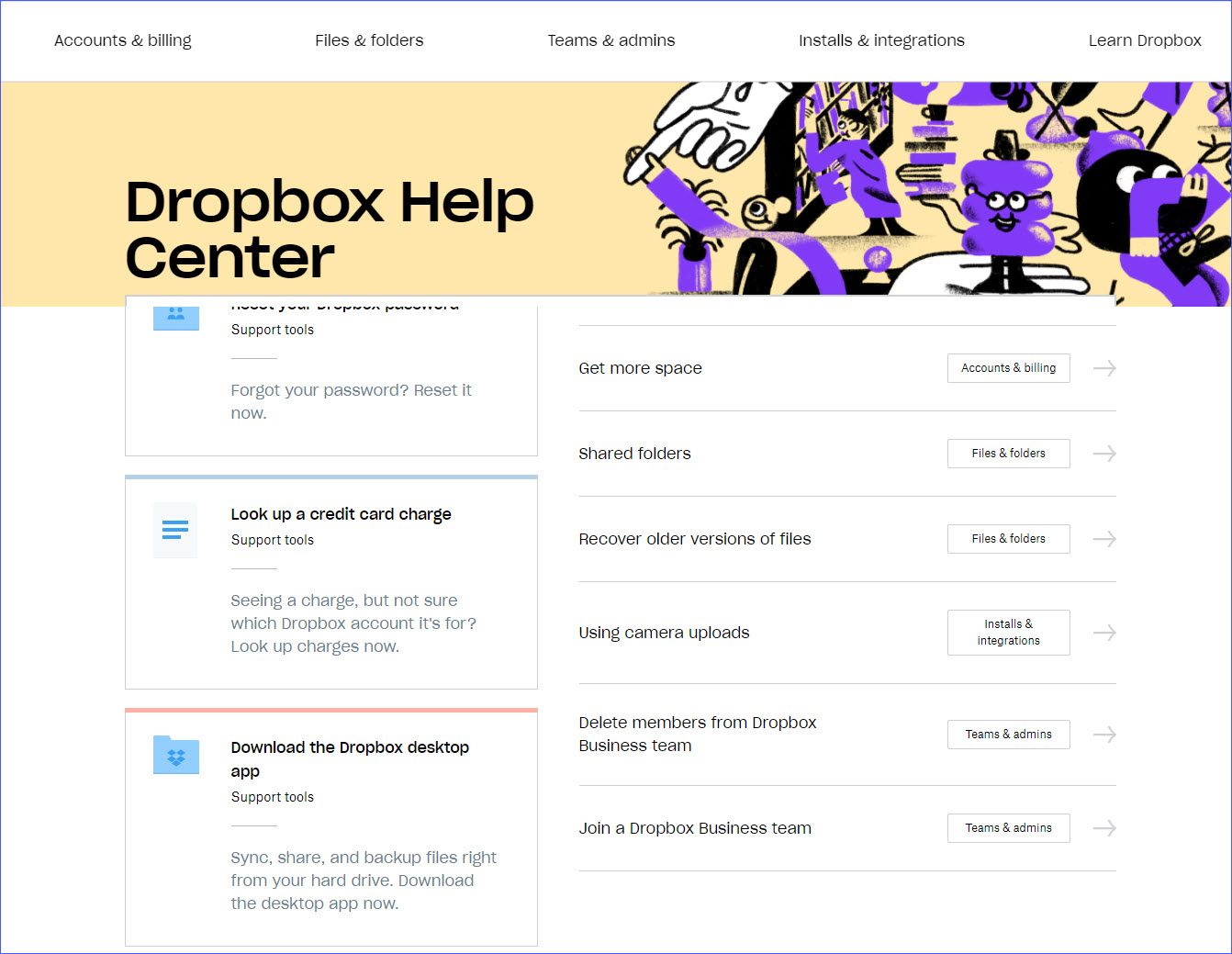Click the arrow next to Shared folders
Image resolution: width=1232 pixels, height=954 pixels.
(x=1104, y=454)
